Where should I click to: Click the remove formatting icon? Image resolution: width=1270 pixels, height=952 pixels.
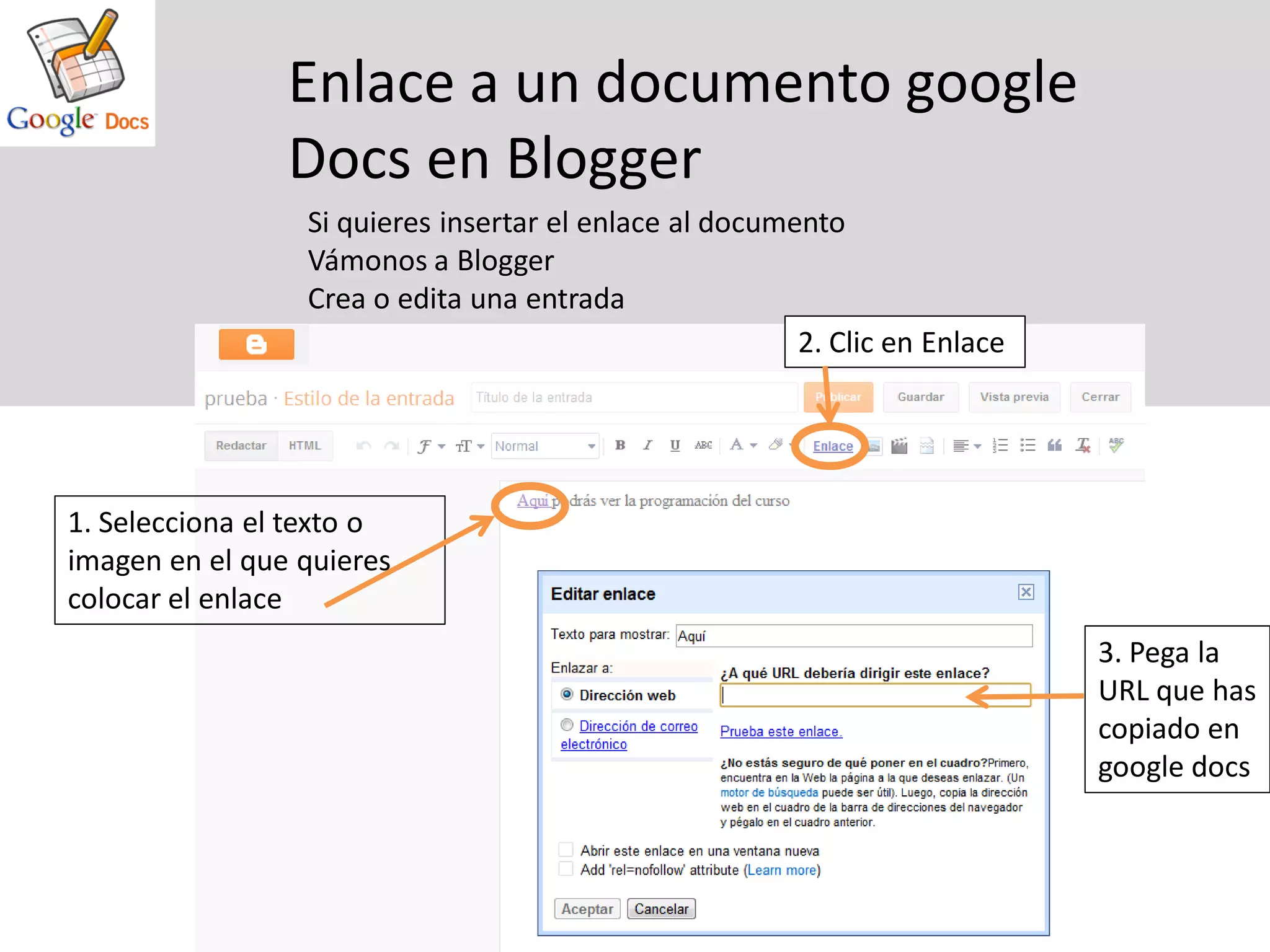pyautogui.click(x=1083, y=446)
